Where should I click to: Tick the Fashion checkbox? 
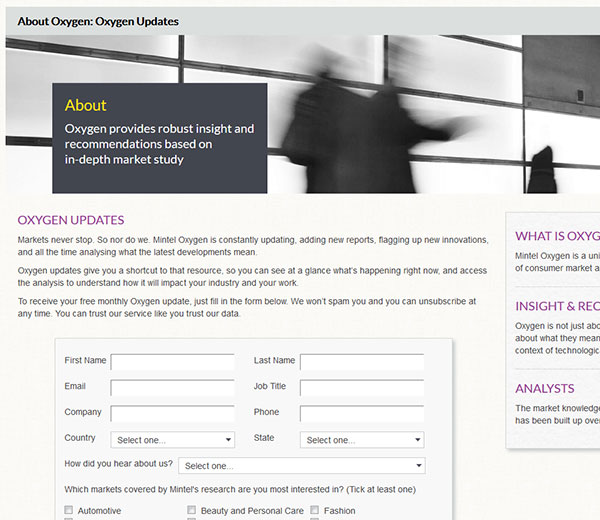click(315, 510)
